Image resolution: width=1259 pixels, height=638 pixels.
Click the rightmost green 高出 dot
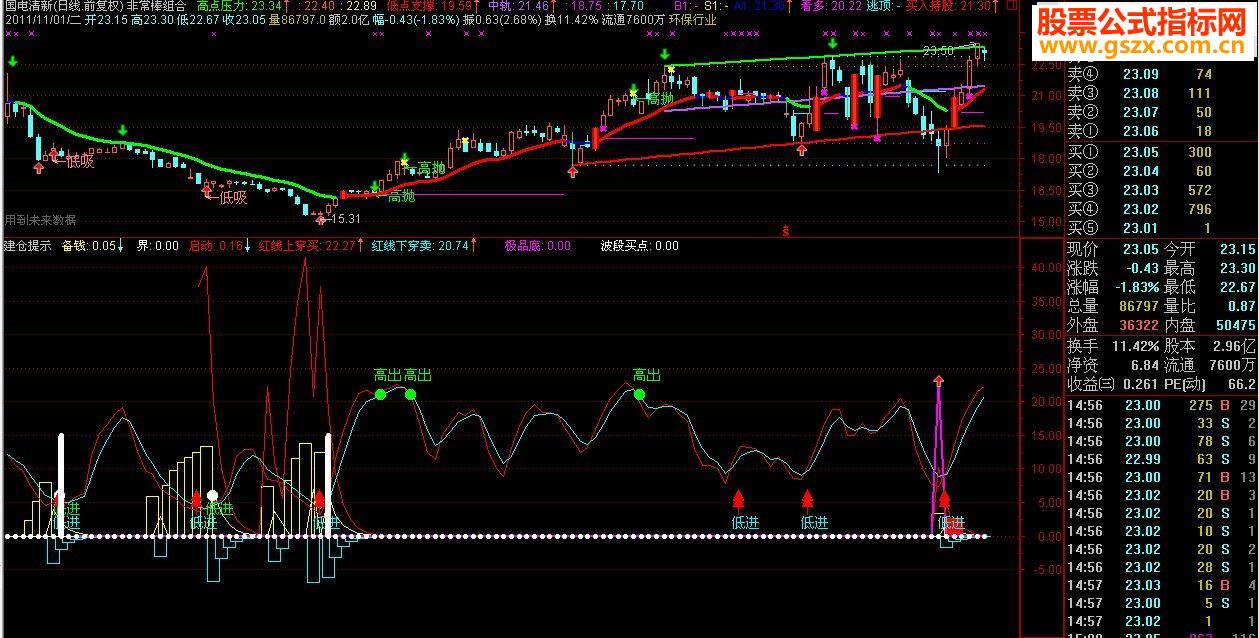click(639, 395)
